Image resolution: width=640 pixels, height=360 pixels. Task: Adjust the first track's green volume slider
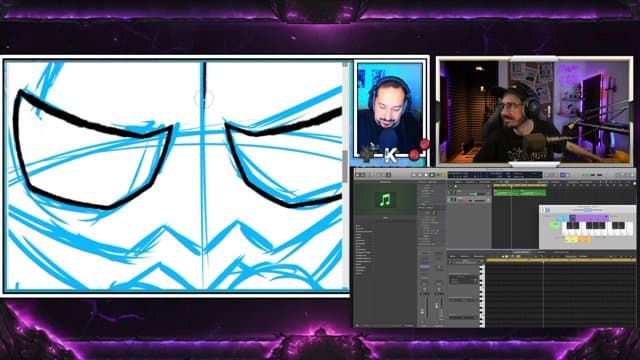coord(477,194)
